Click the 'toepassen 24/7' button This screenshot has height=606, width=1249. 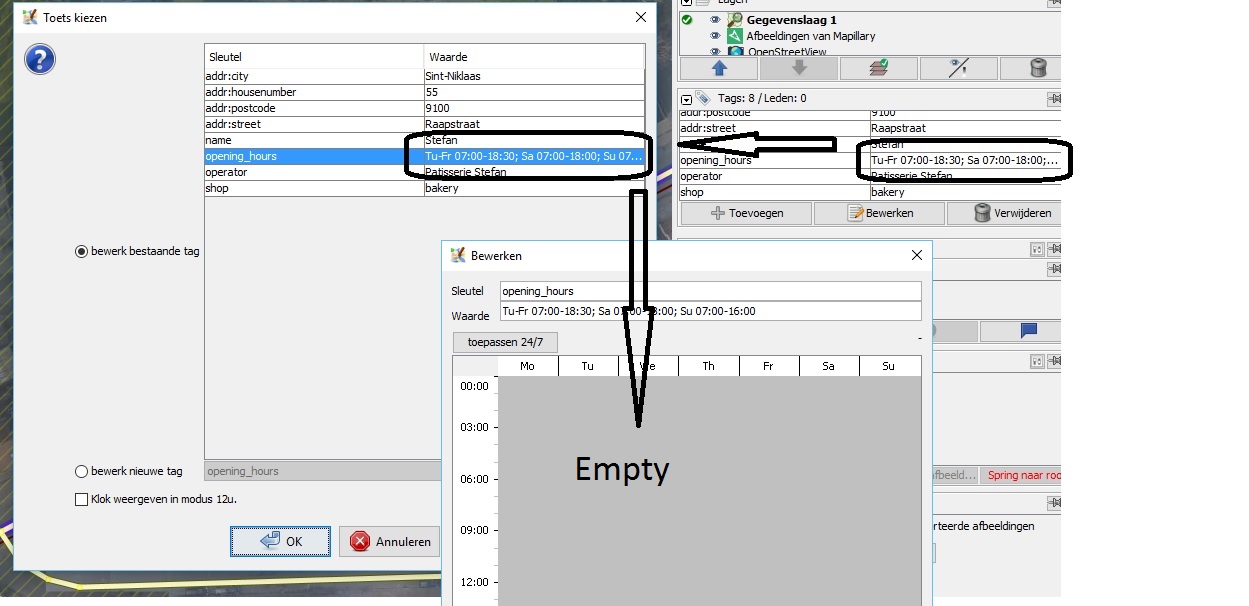[x=505, y=342]
